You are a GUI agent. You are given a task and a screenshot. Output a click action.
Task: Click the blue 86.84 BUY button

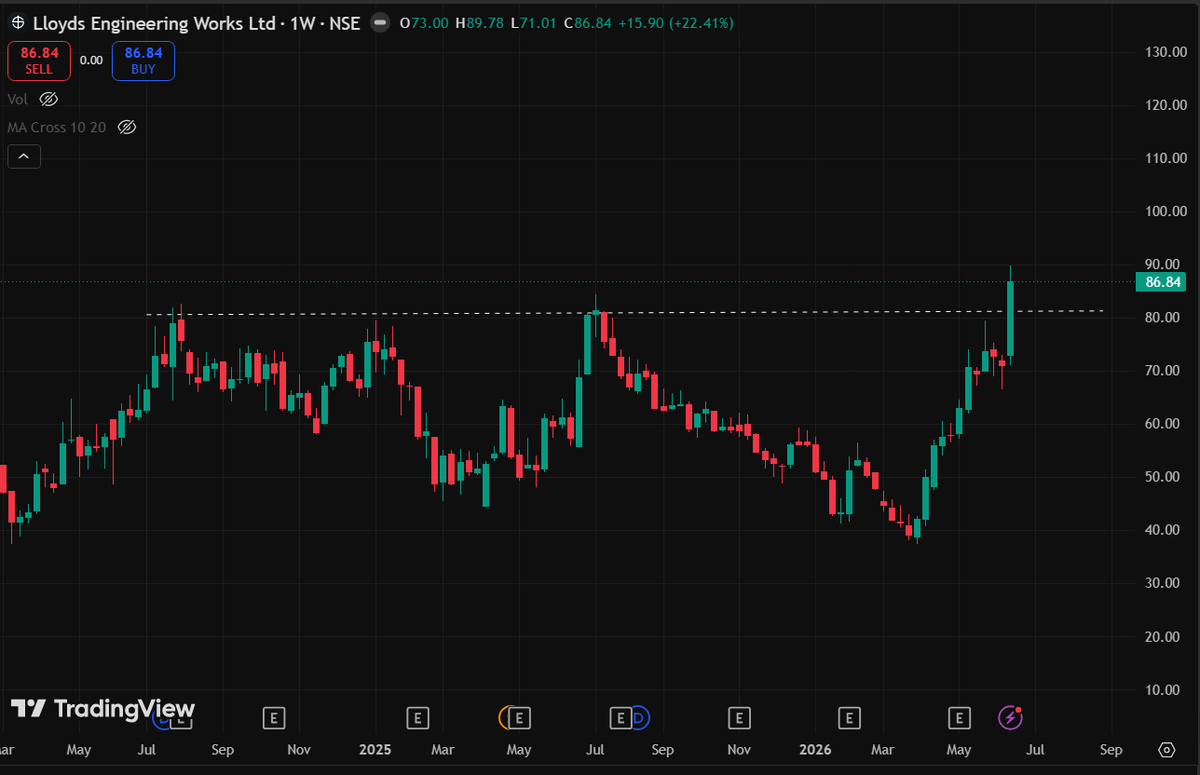coord(144,60)
